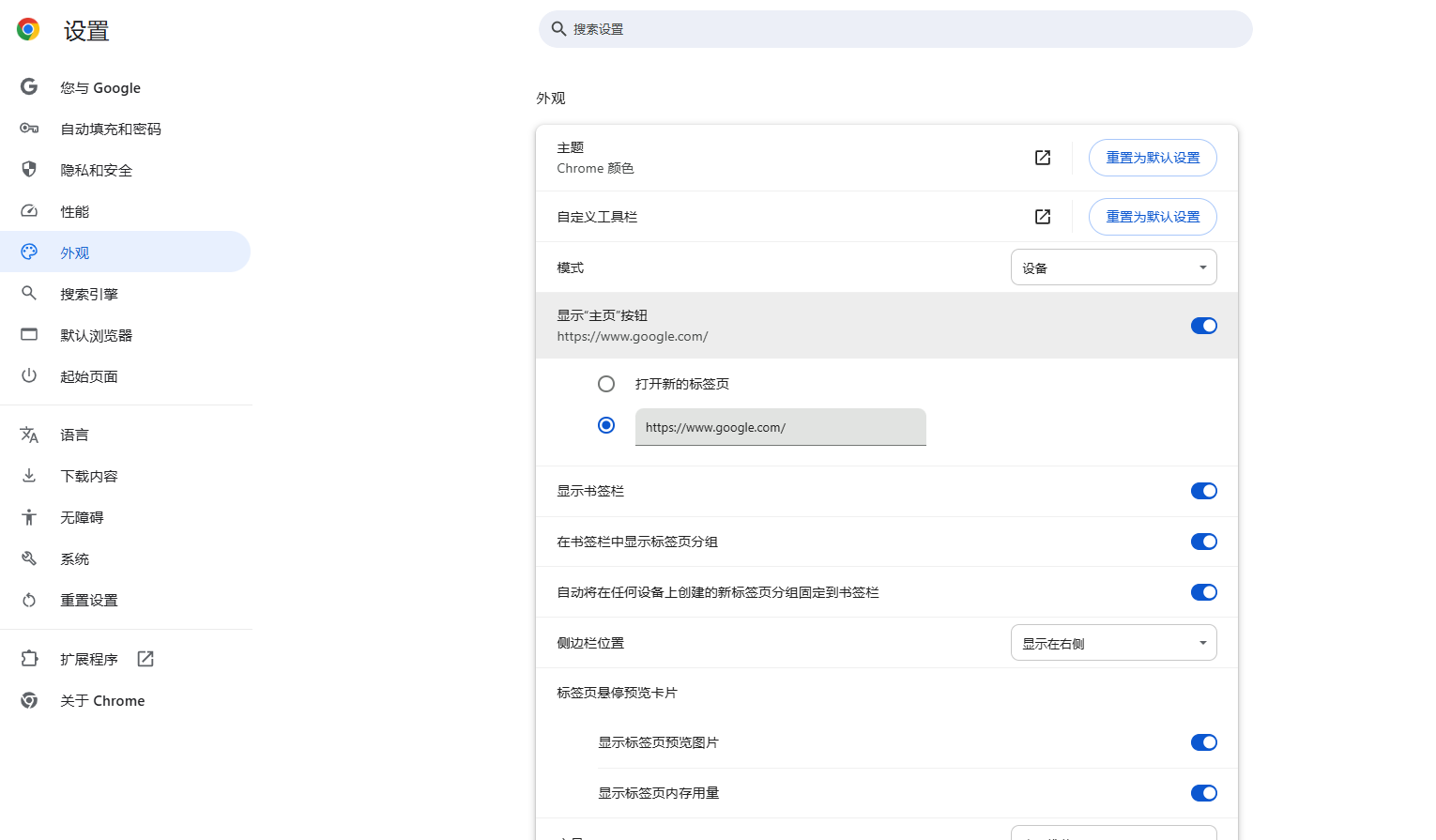Viewport: 1436px width, 840px height.
Task: Click the 主题 Chrome 颜色 row
Action: (887, 158)
